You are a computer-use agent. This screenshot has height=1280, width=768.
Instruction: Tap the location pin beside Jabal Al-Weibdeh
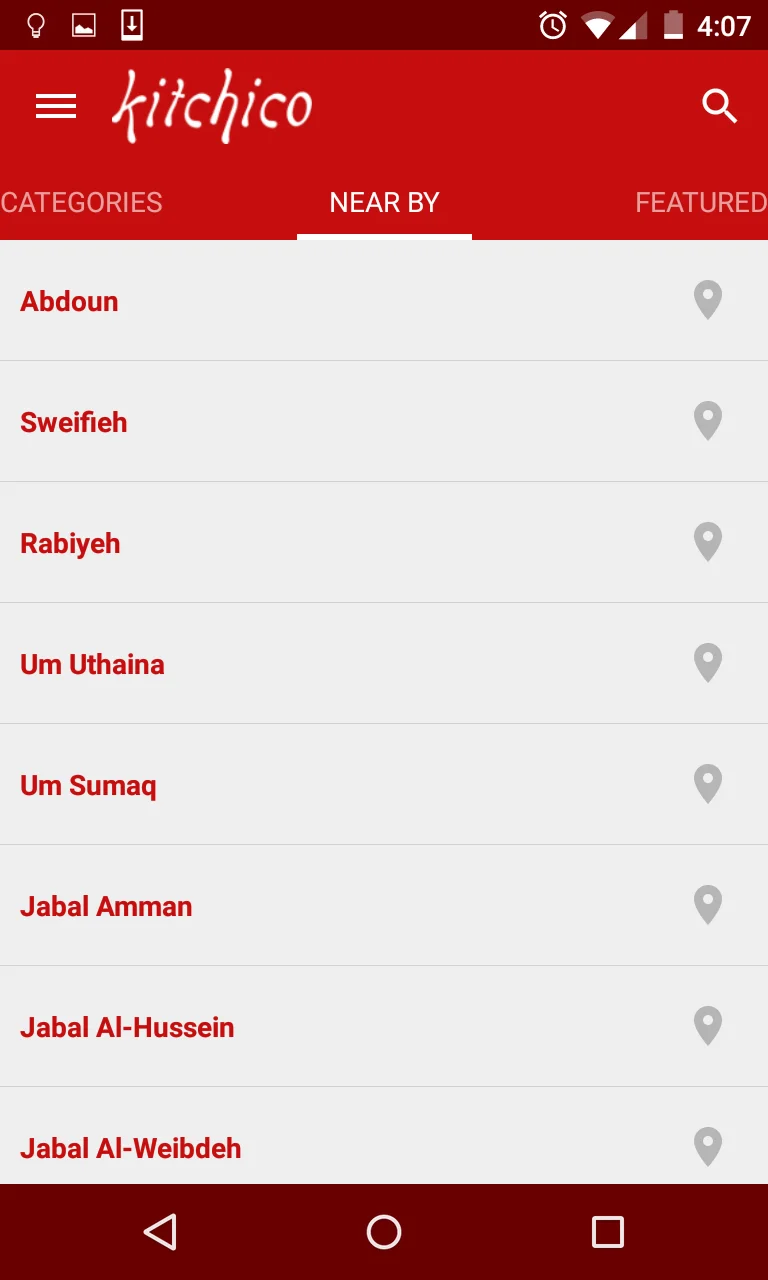pyautogui.click(x=708, y=1147)
